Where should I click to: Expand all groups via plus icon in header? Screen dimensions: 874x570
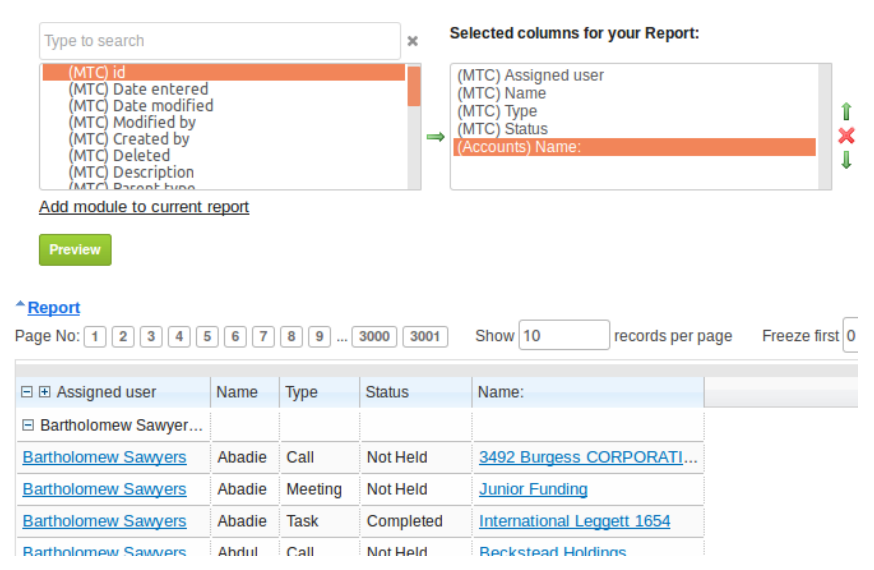click(x=44, y=393)
